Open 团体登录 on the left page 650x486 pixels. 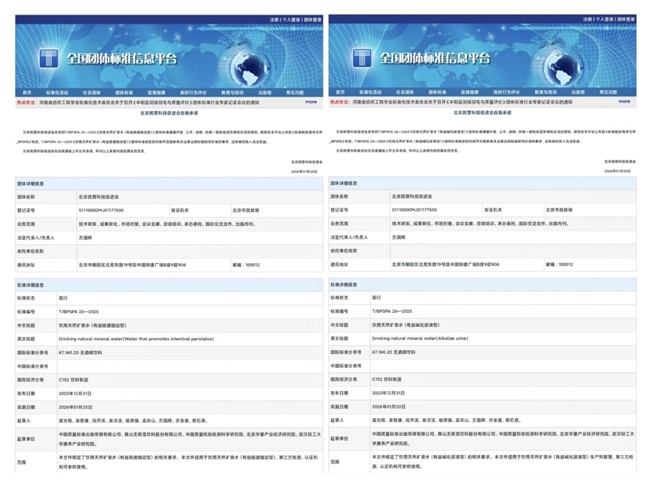coord(313,19)
